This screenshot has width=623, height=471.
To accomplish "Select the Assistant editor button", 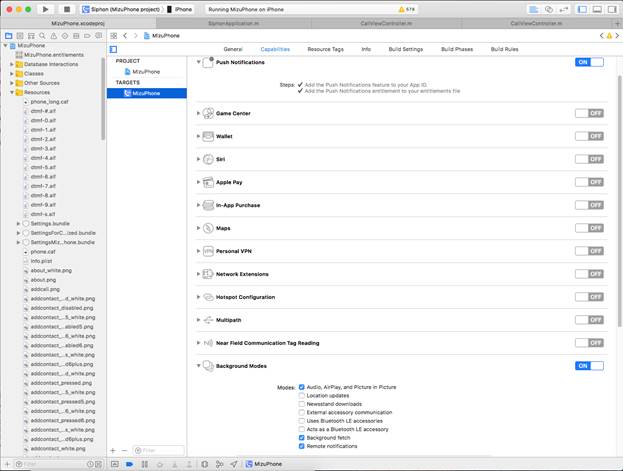I will [x=549, y=9].
